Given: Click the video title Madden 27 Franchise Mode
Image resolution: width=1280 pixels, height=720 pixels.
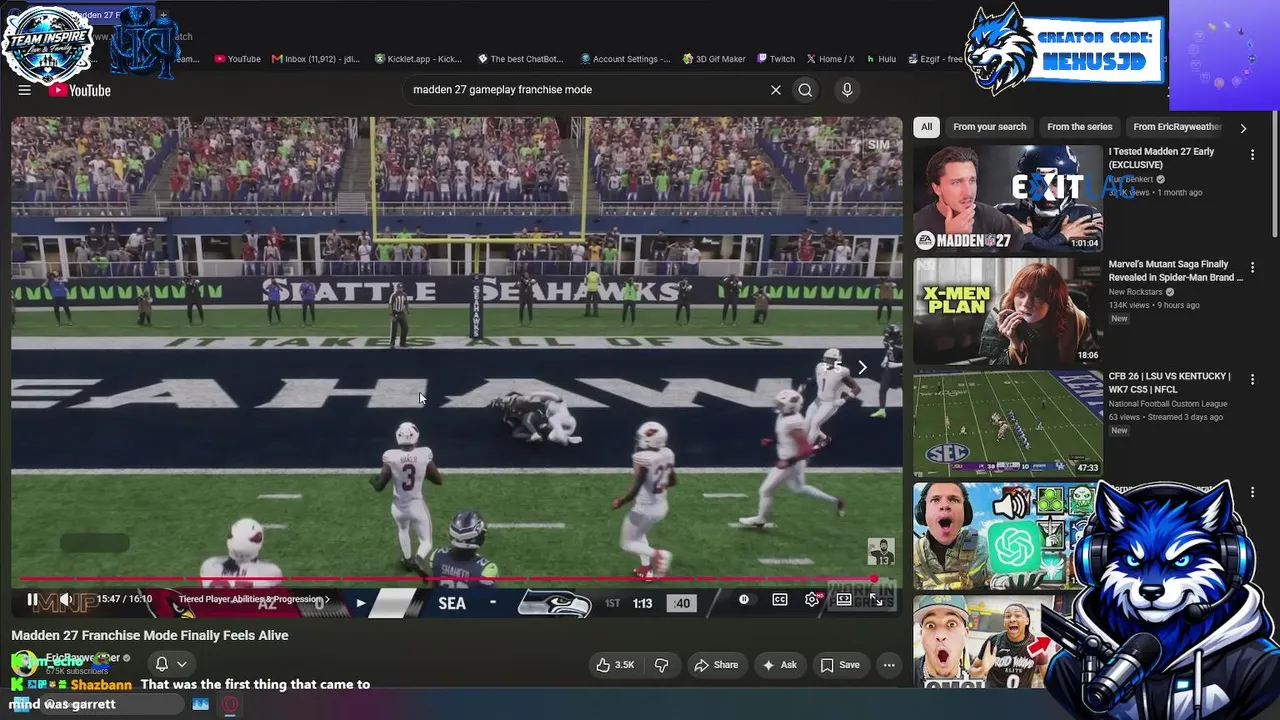Looking at the screenshot, I should 150,636.
